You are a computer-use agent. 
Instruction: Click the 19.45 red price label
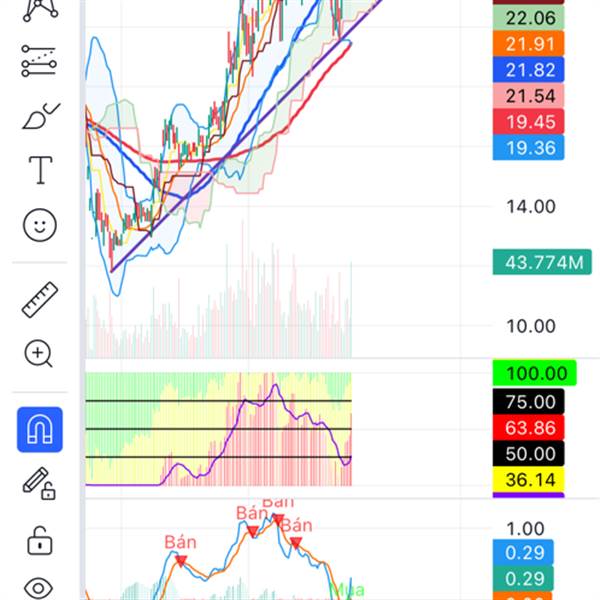[528, 122]
